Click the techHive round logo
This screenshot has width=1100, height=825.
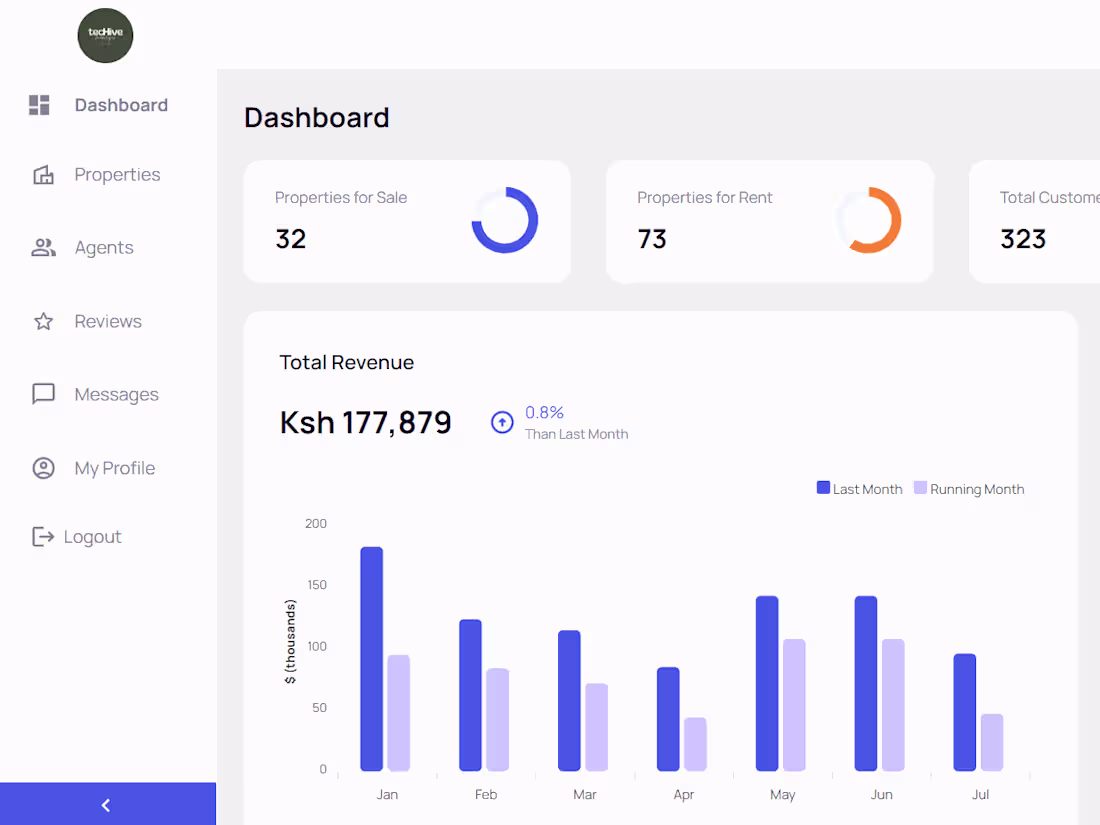[x=105, y=35]
